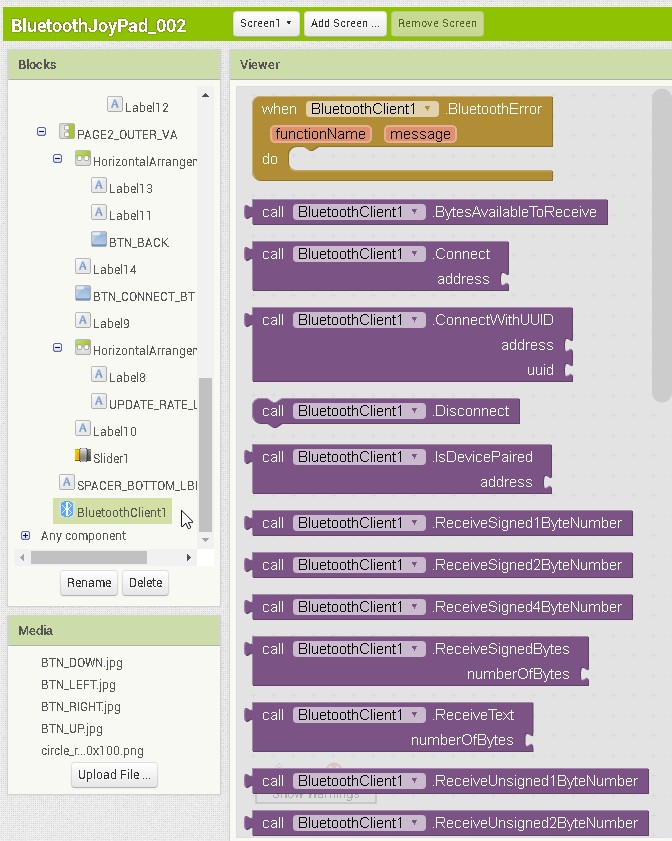This screenshot has height=841, width=672.
Task: Open component dropdown on BluetoothError block
Action: 428,109
